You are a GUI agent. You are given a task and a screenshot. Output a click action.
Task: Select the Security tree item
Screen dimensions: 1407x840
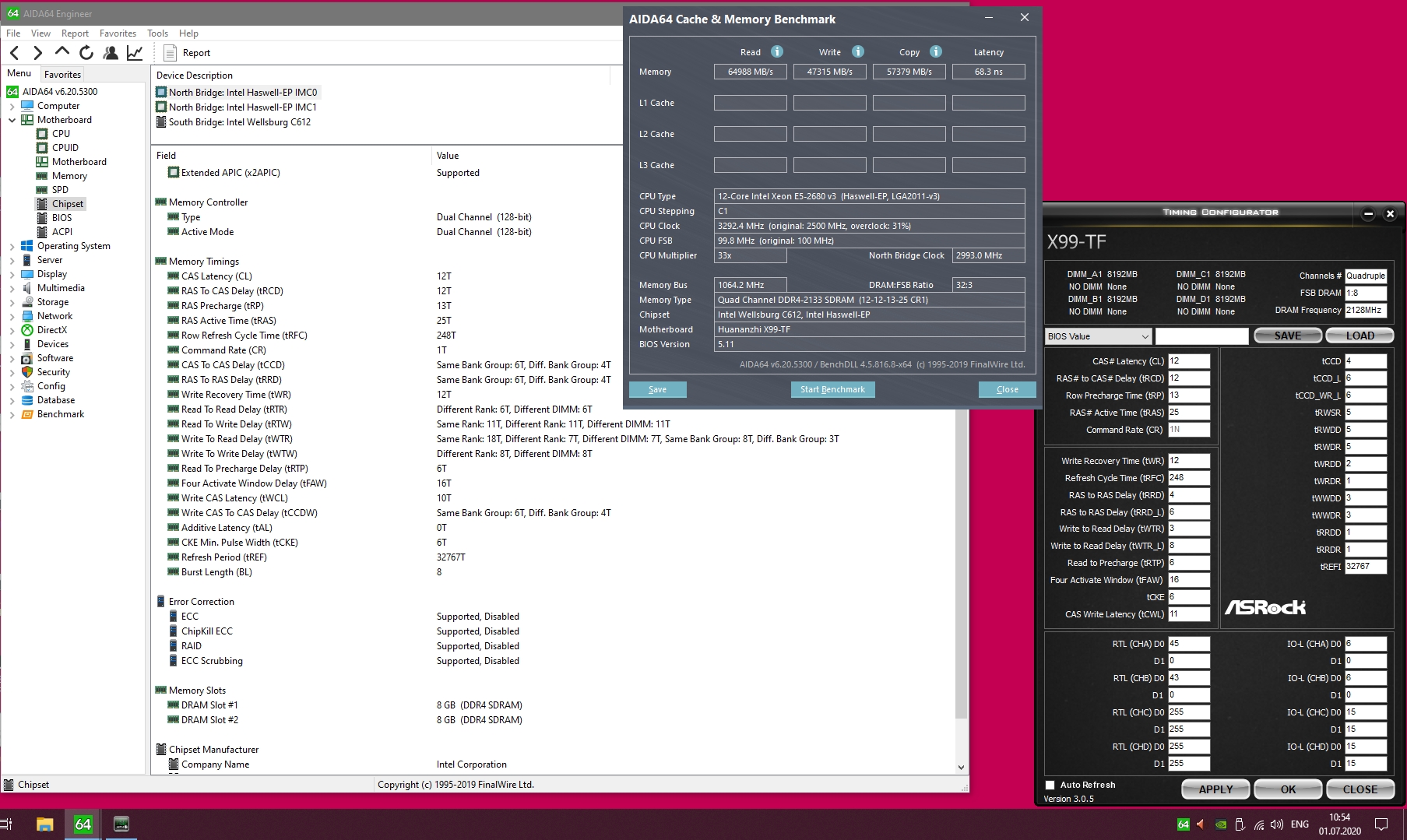pyautogui.click(x=53, y=372)
